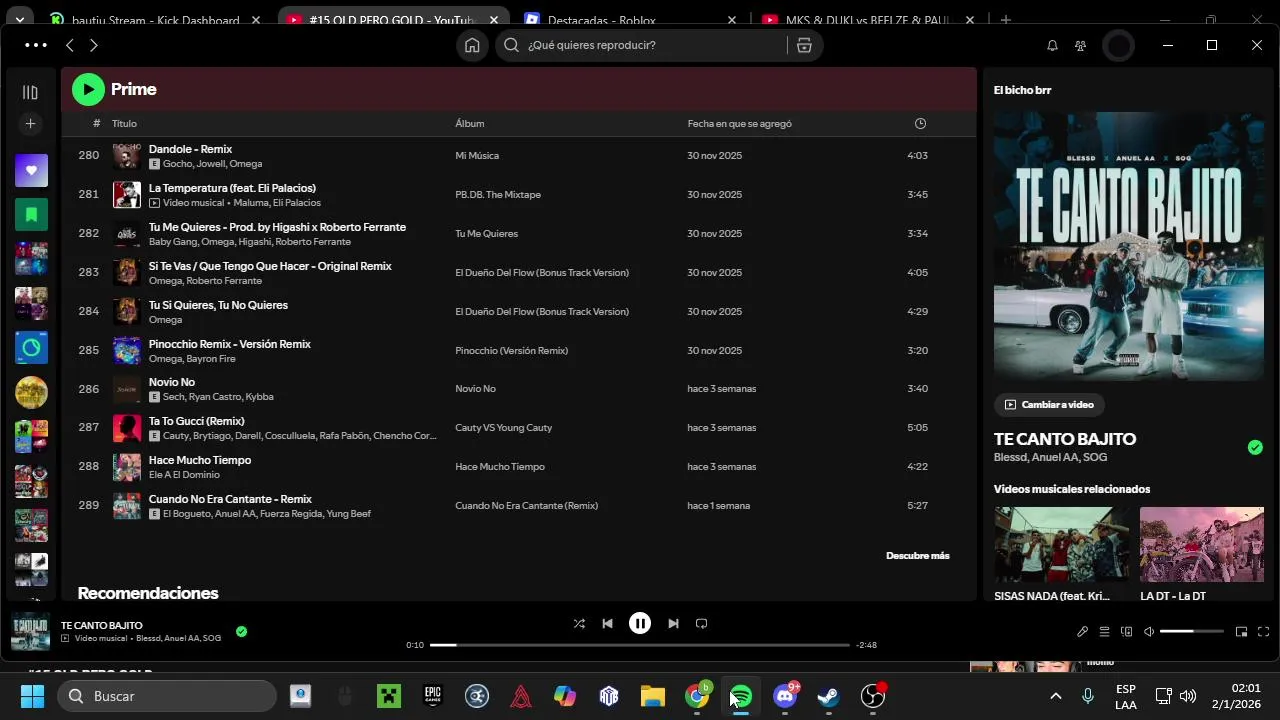Screen dimensions: 1280x720
Task: Show hidden tray icons chevron
Action: (1055, 696)
